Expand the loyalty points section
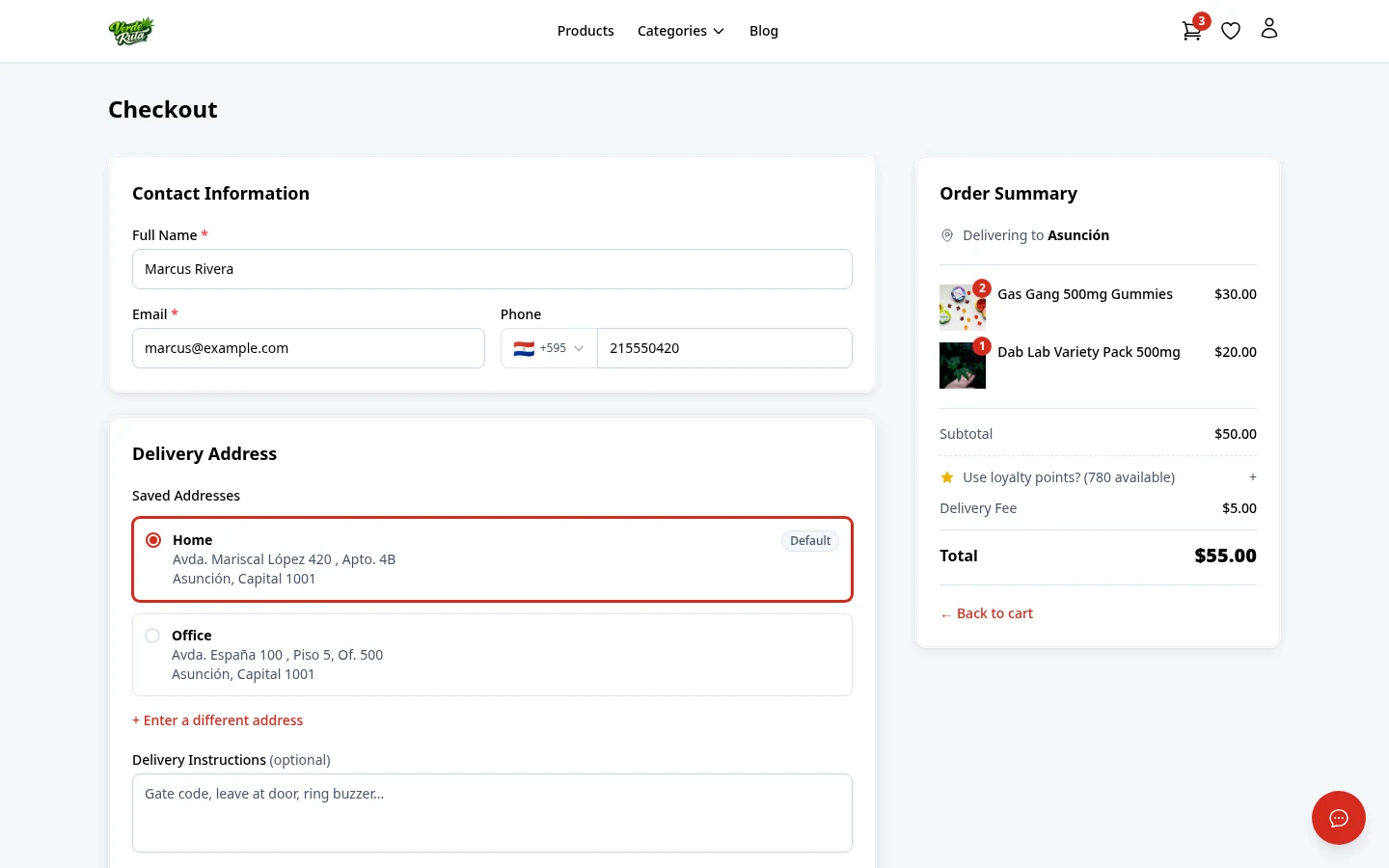The height and width of the screenshot is (868, 1389). pyautogui.click(x=1252, y=476)
